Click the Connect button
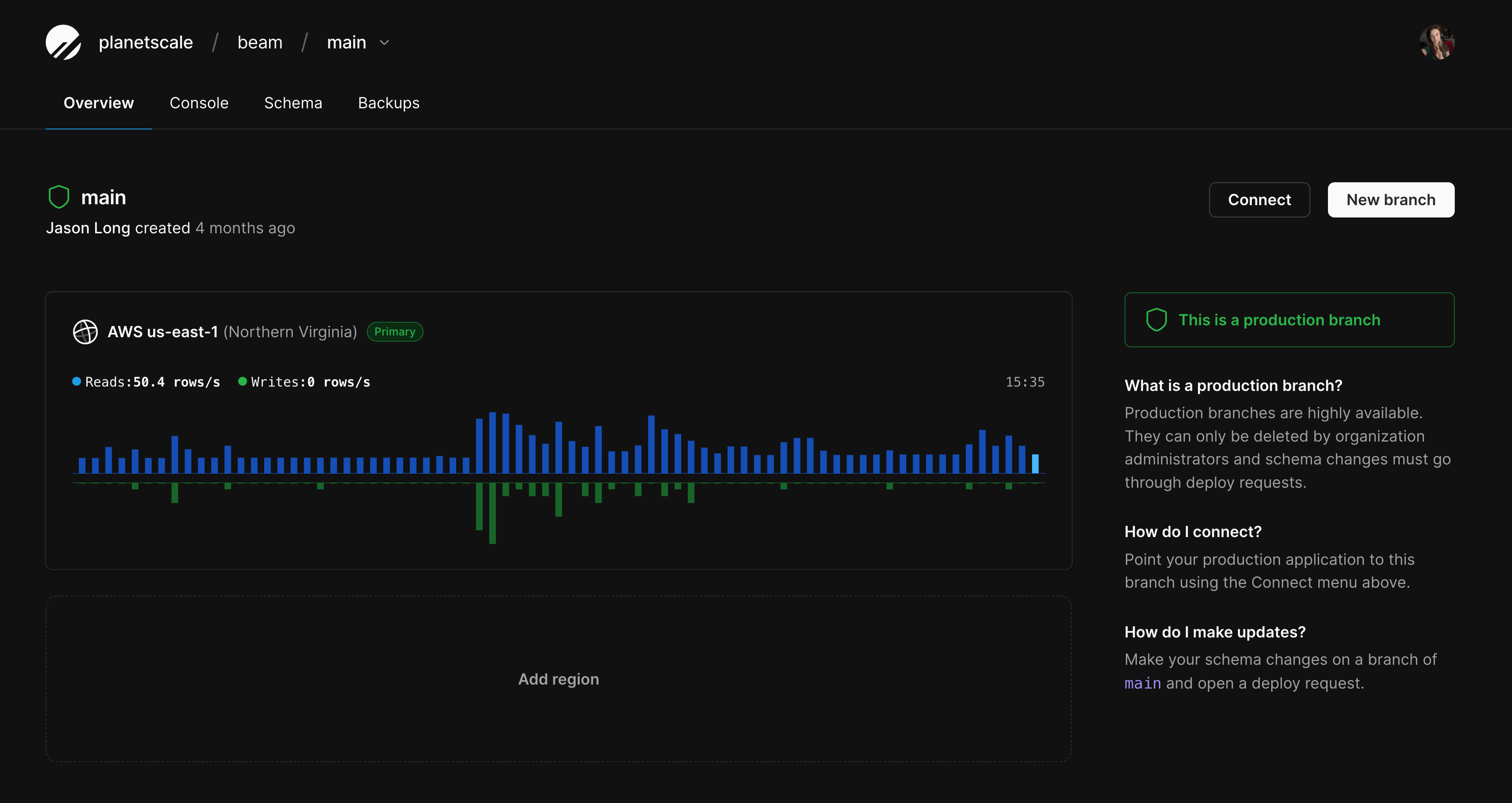Image resolution: width=1512 pixels, height=803 pixels. (x=1259, y=199)
